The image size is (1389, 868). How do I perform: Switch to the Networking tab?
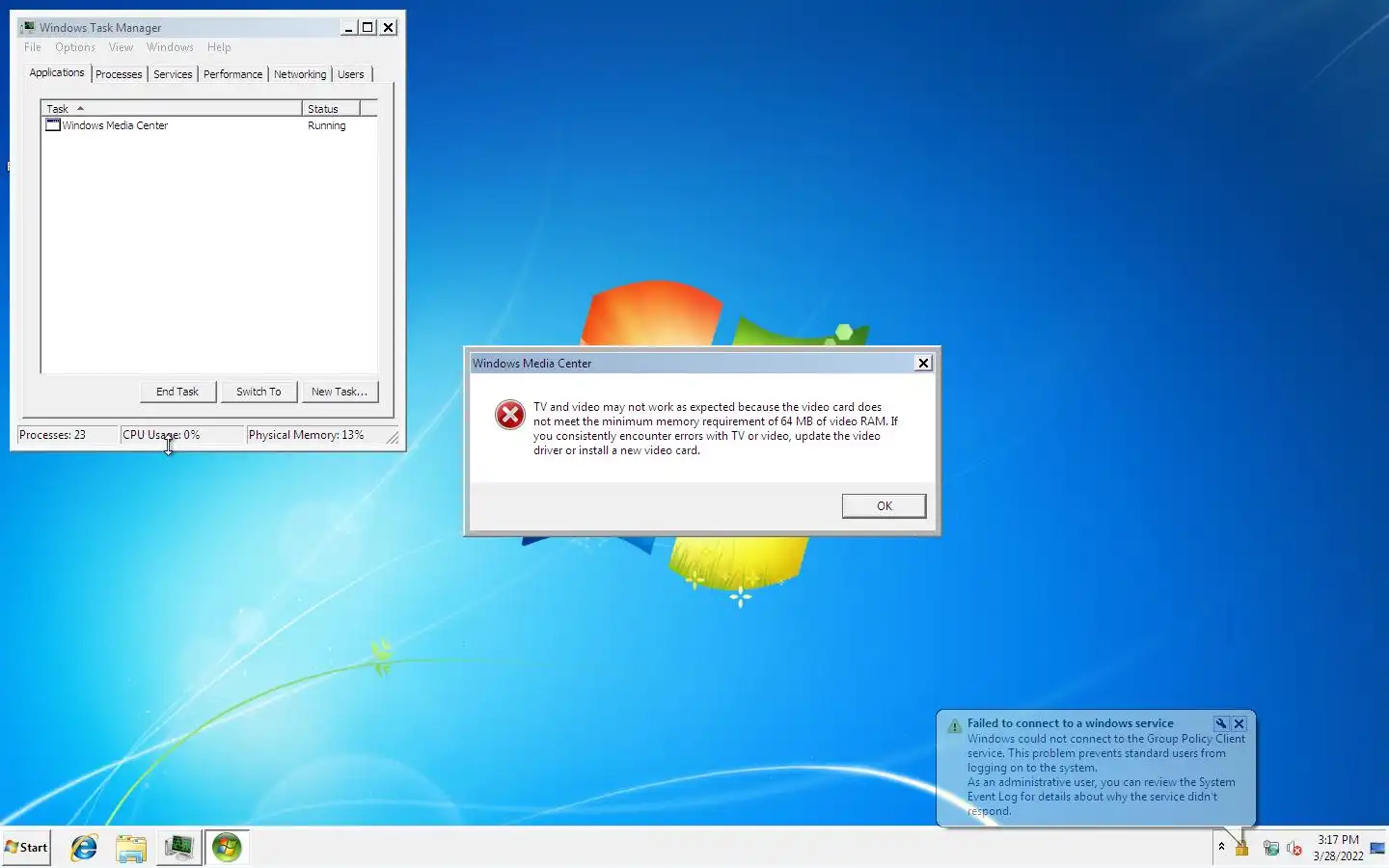[x=300, y=74]
